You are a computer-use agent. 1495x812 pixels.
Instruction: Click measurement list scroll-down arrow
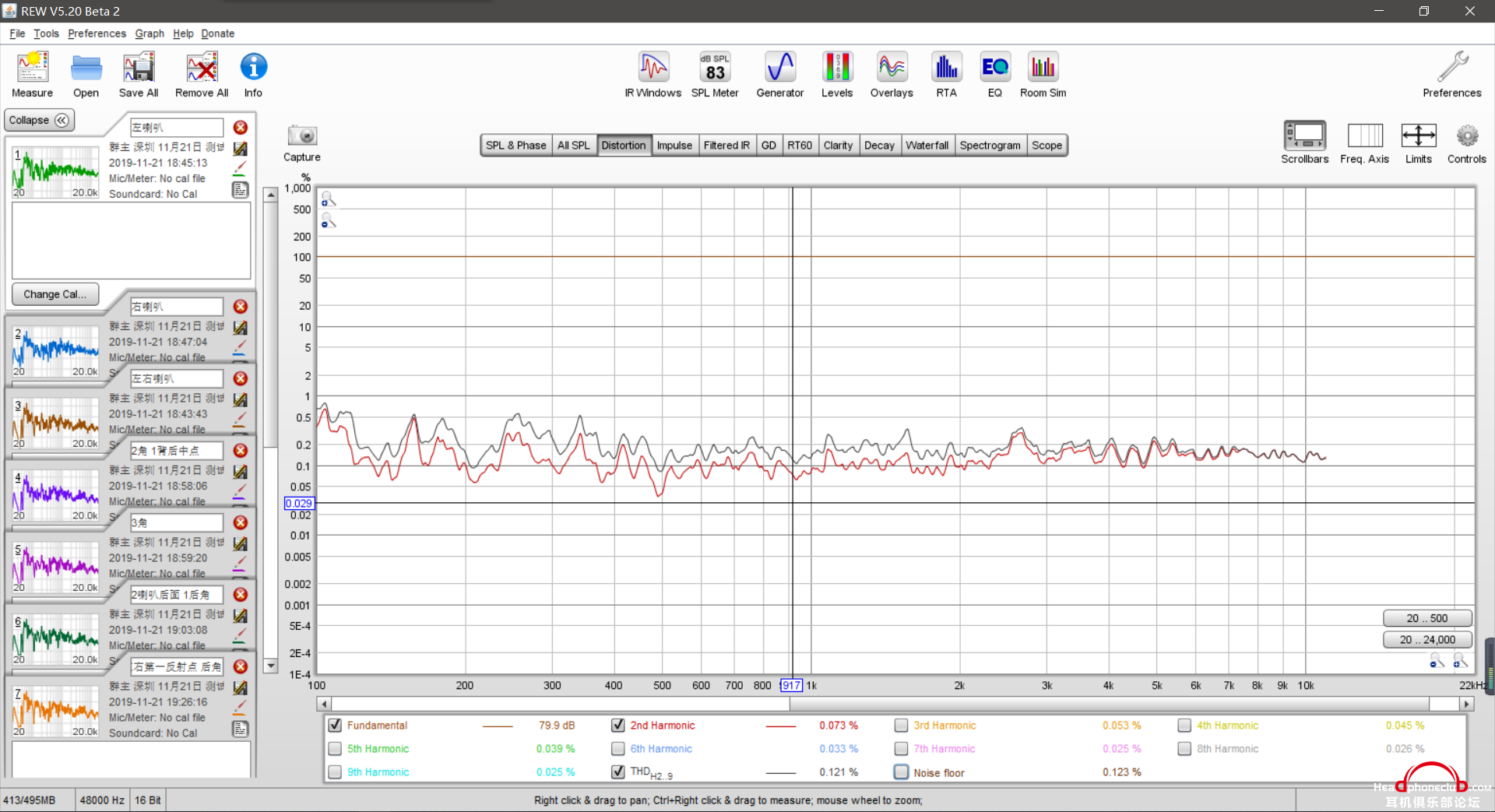pos(271,666)
